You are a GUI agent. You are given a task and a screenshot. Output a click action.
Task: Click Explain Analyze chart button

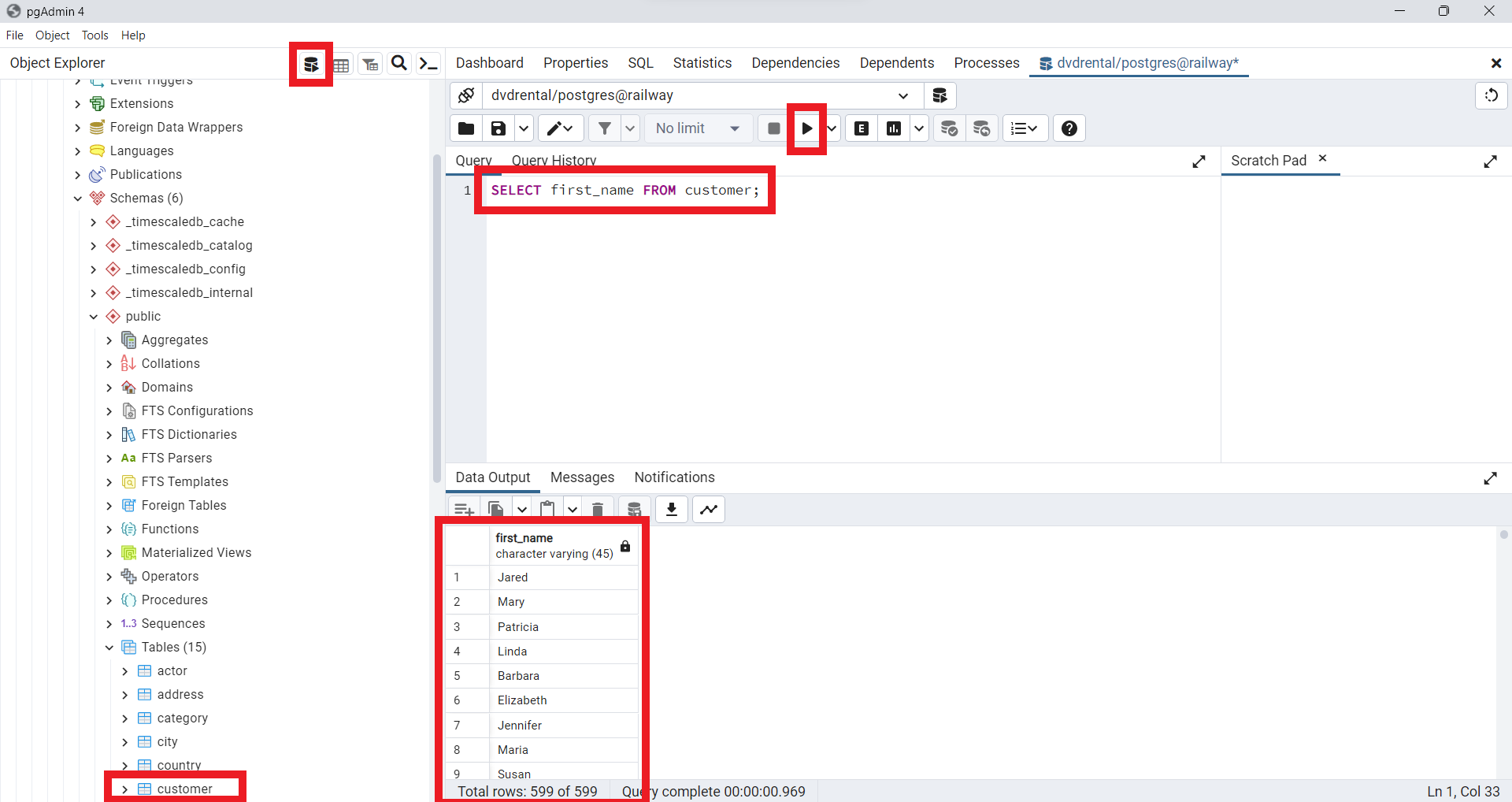coord(894,128)
